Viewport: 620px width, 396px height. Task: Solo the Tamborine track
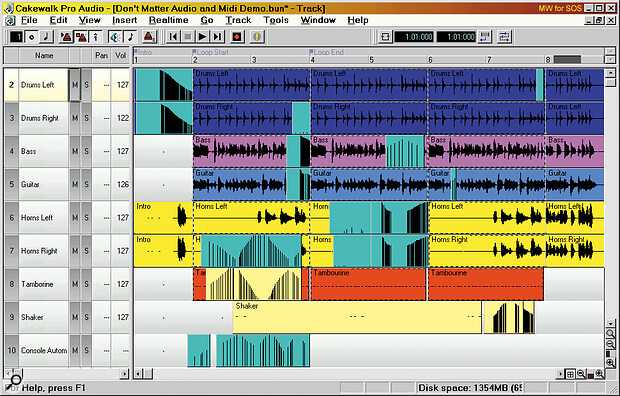[x=86, y=284]
